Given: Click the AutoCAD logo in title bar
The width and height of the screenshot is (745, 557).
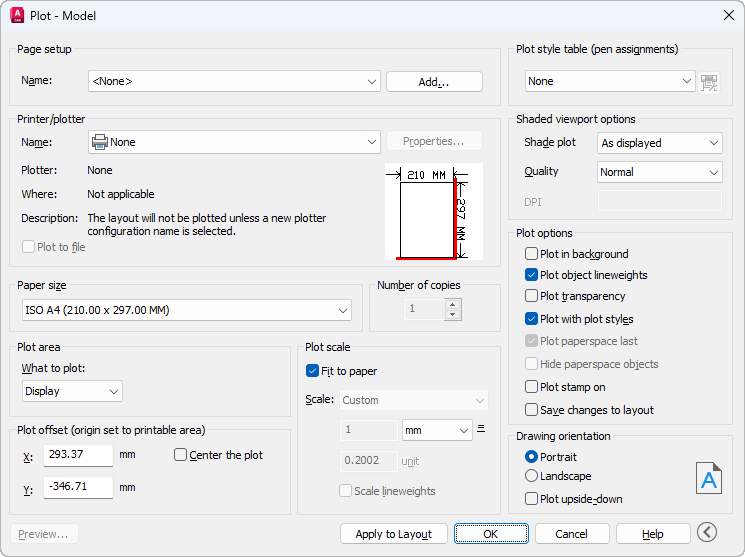Looking at the screenshot, I should [16, 15].
